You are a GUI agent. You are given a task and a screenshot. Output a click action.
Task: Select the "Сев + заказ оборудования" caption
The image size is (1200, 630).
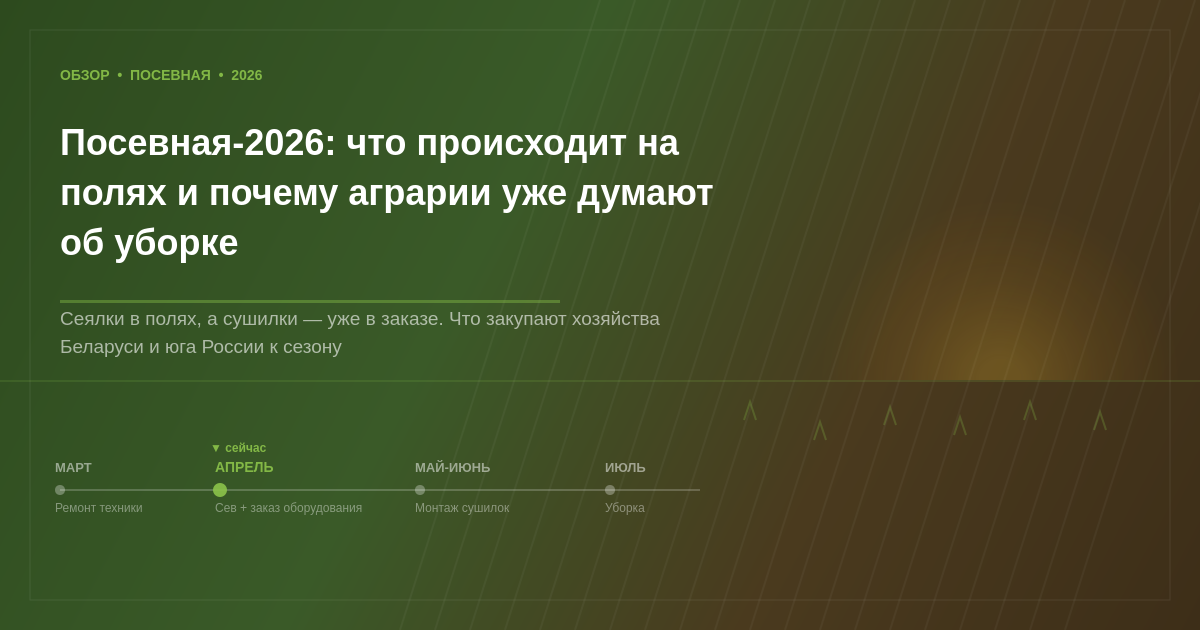pos(288,508)
